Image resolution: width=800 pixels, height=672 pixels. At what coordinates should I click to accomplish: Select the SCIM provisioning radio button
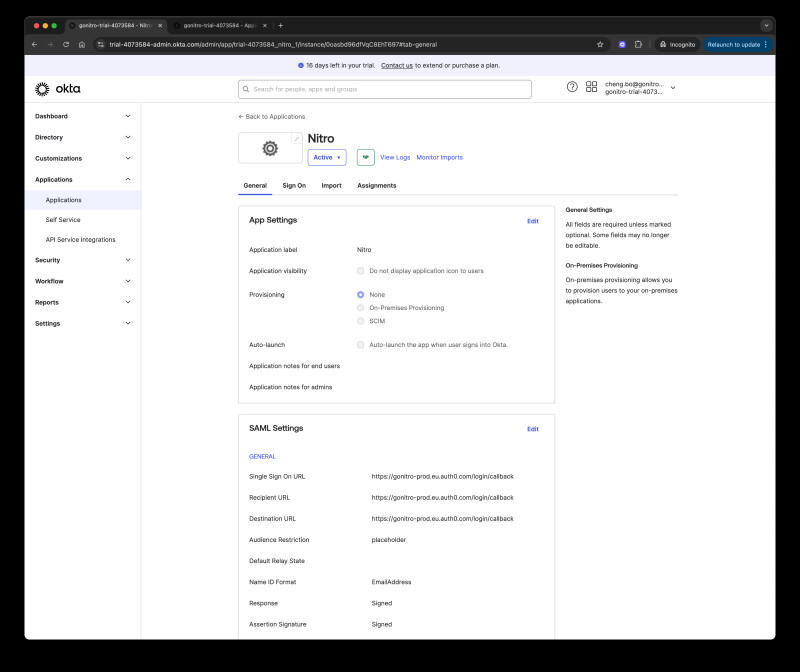(x=360, y=321)
